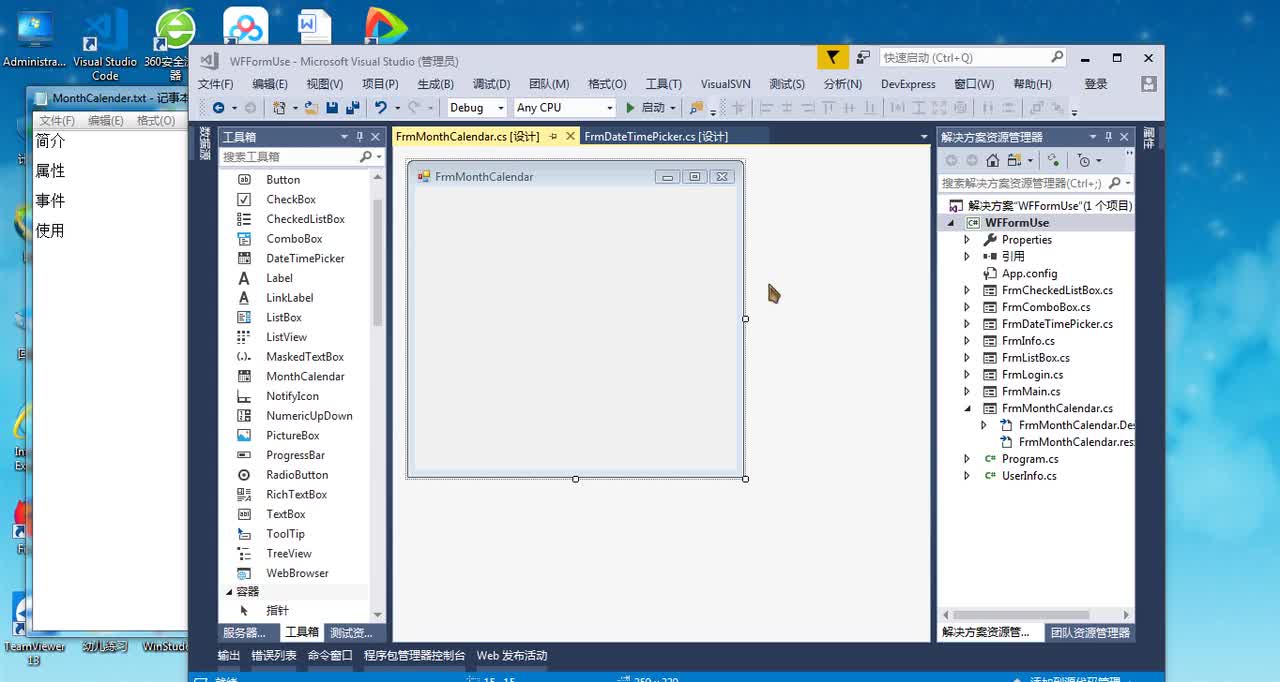Collapse the FrmMonthCalendar.cs node
Viewport: 1280px width, 682px height.
(x=967, y=408)
